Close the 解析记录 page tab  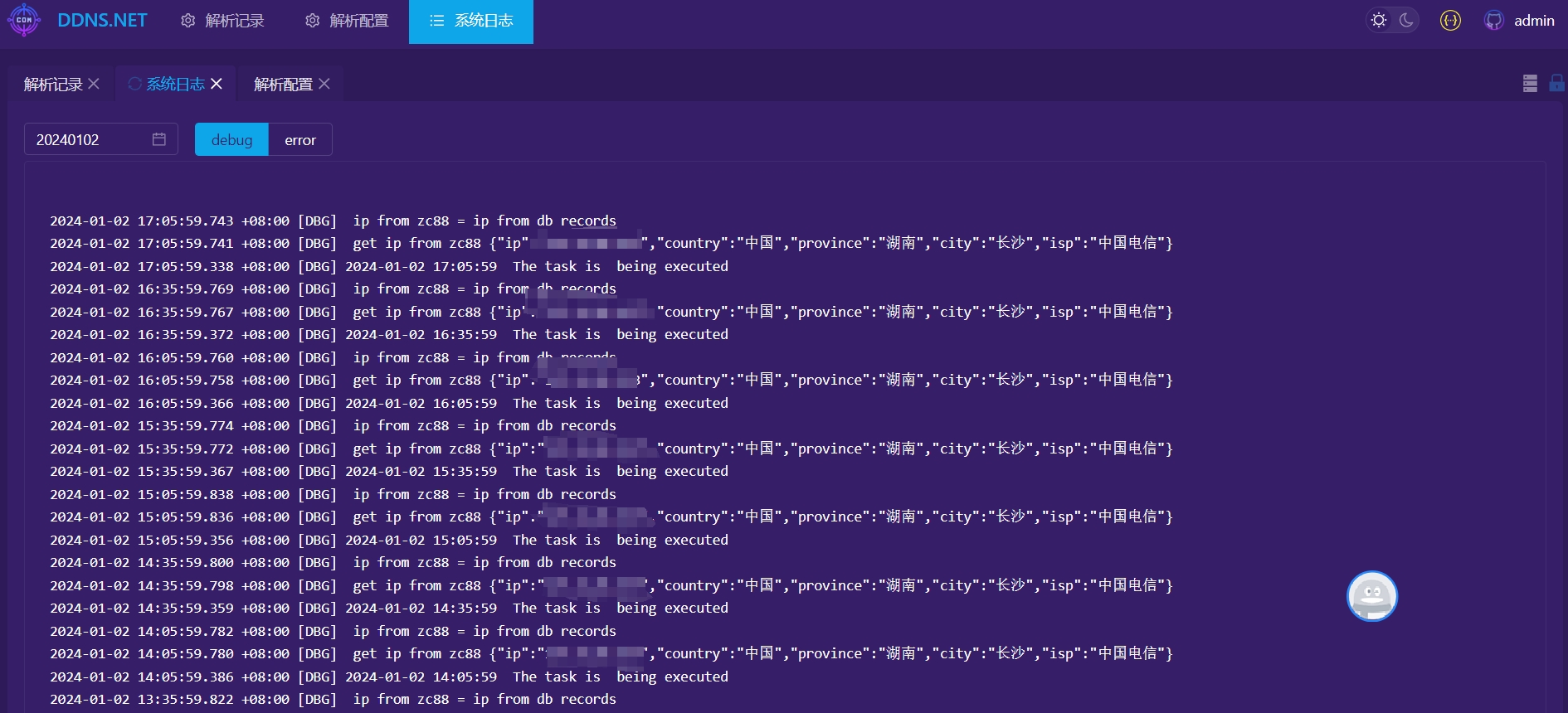click(94, 84)
